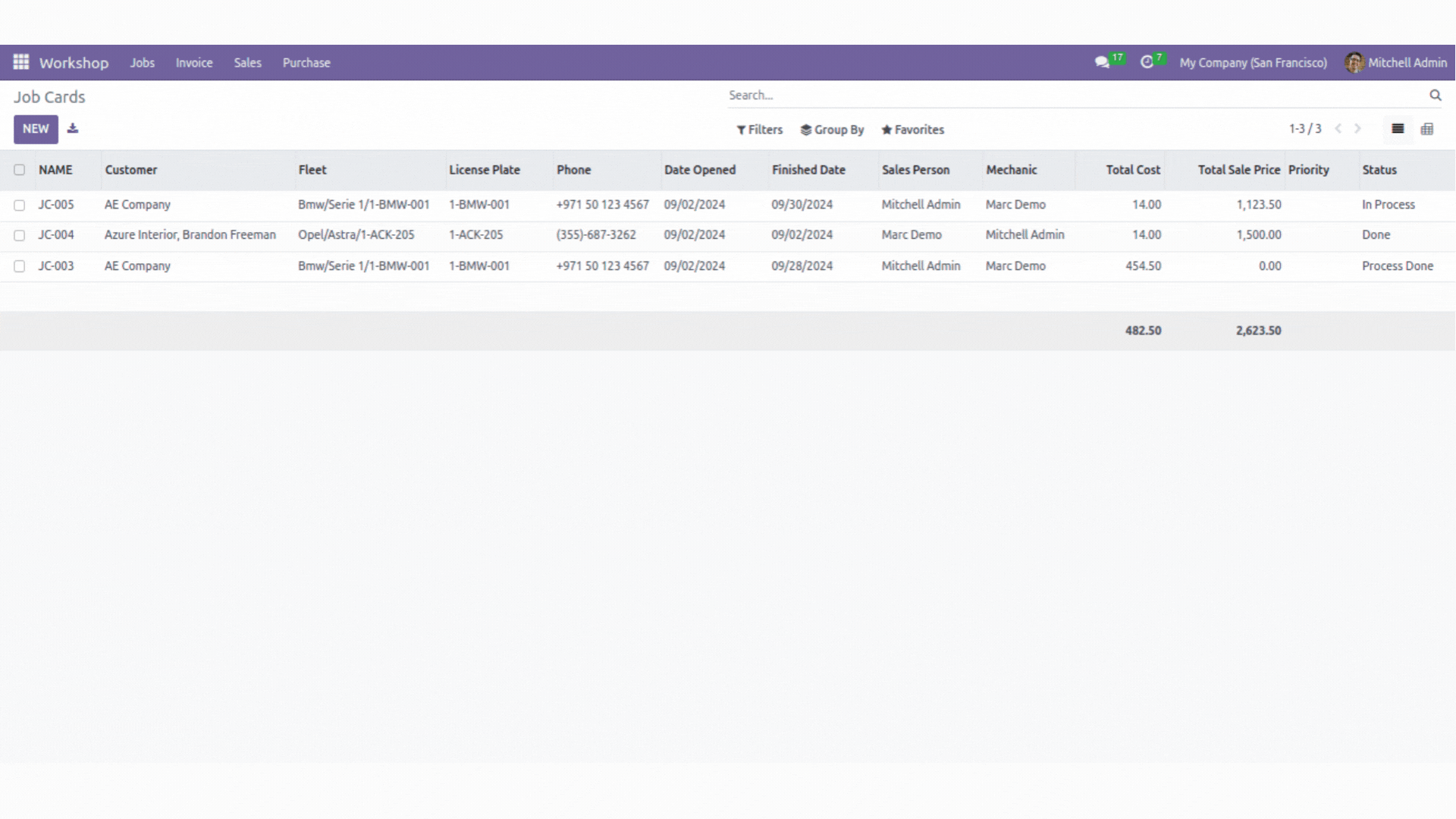Go to next page arrow
This screenshot has width=1456, height=819.
(x=1358, y=129)
